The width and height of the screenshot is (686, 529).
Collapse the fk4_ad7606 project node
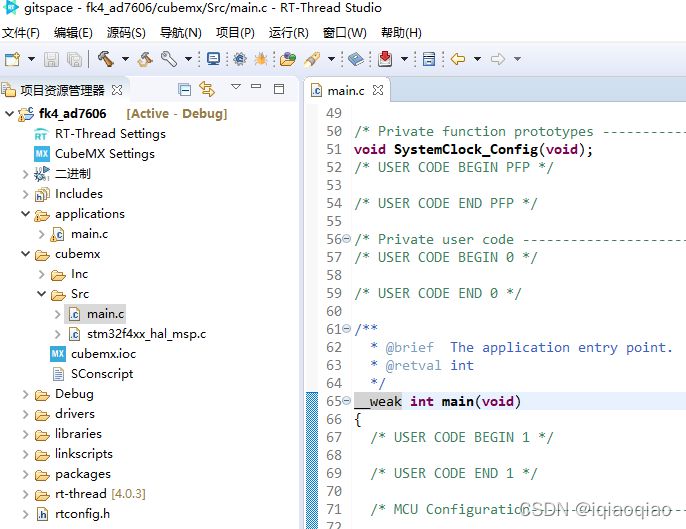point(9,114)
